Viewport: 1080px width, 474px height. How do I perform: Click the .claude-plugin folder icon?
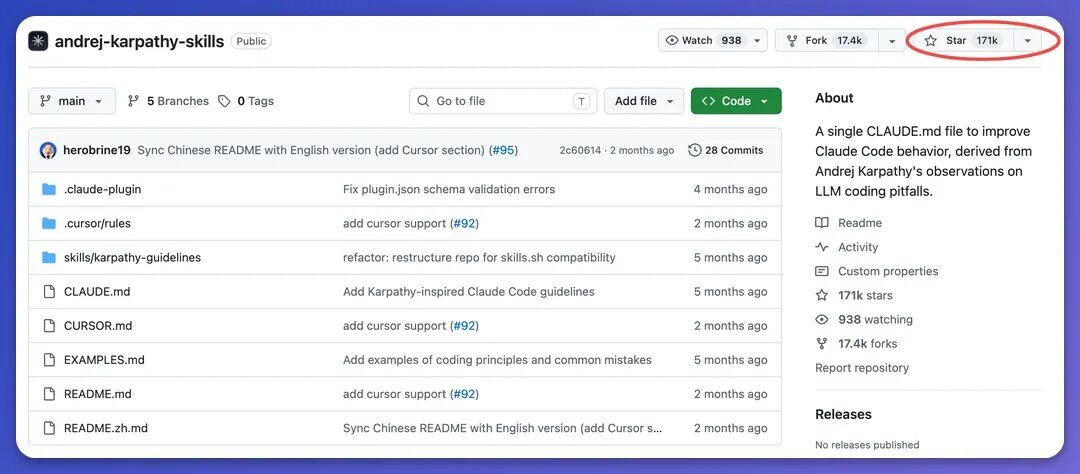48,189
